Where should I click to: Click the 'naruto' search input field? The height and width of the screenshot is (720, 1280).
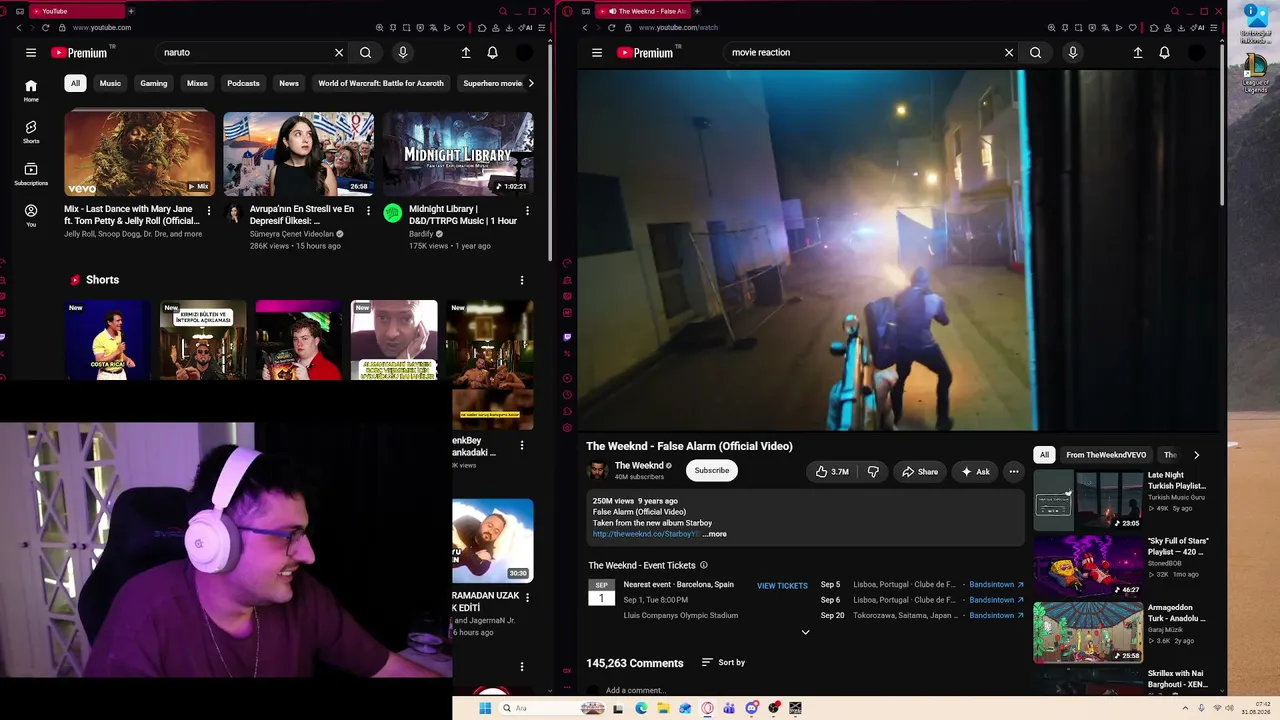[245, 53]
